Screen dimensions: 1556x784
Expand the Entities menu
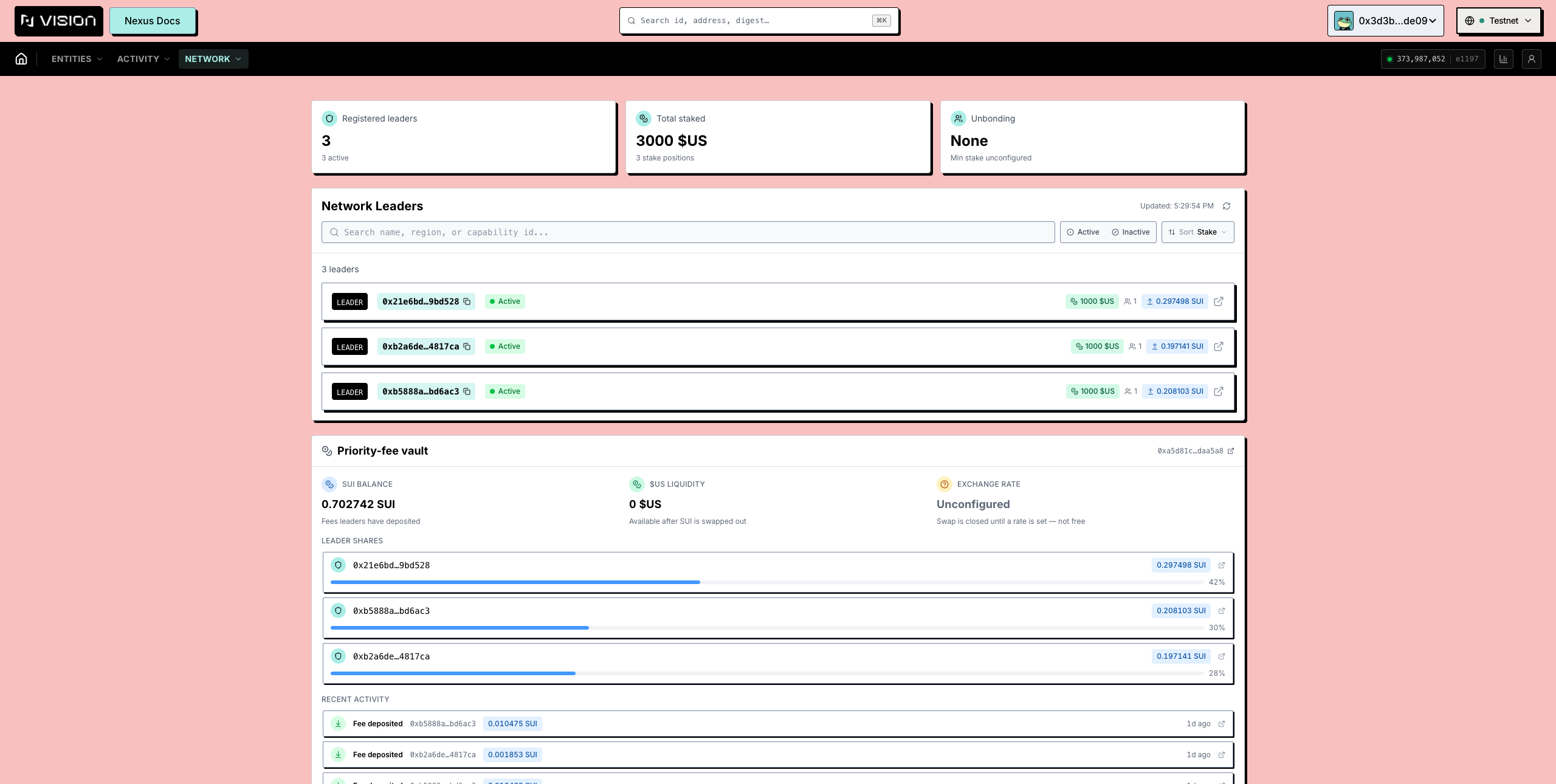(77, 59)
